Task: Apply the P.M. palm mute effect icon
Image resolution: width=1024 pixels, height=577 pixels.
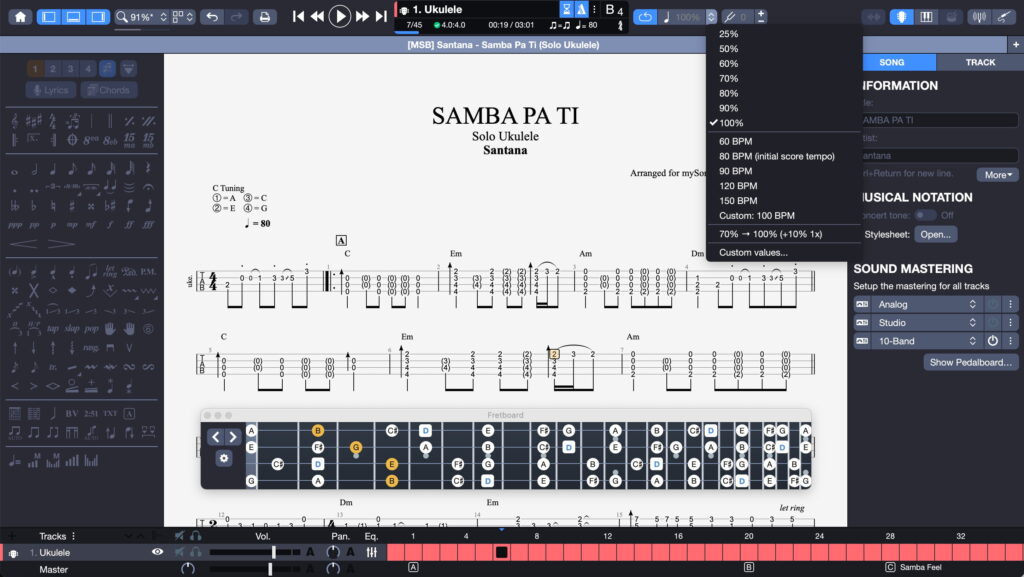Action: (148, 272)
